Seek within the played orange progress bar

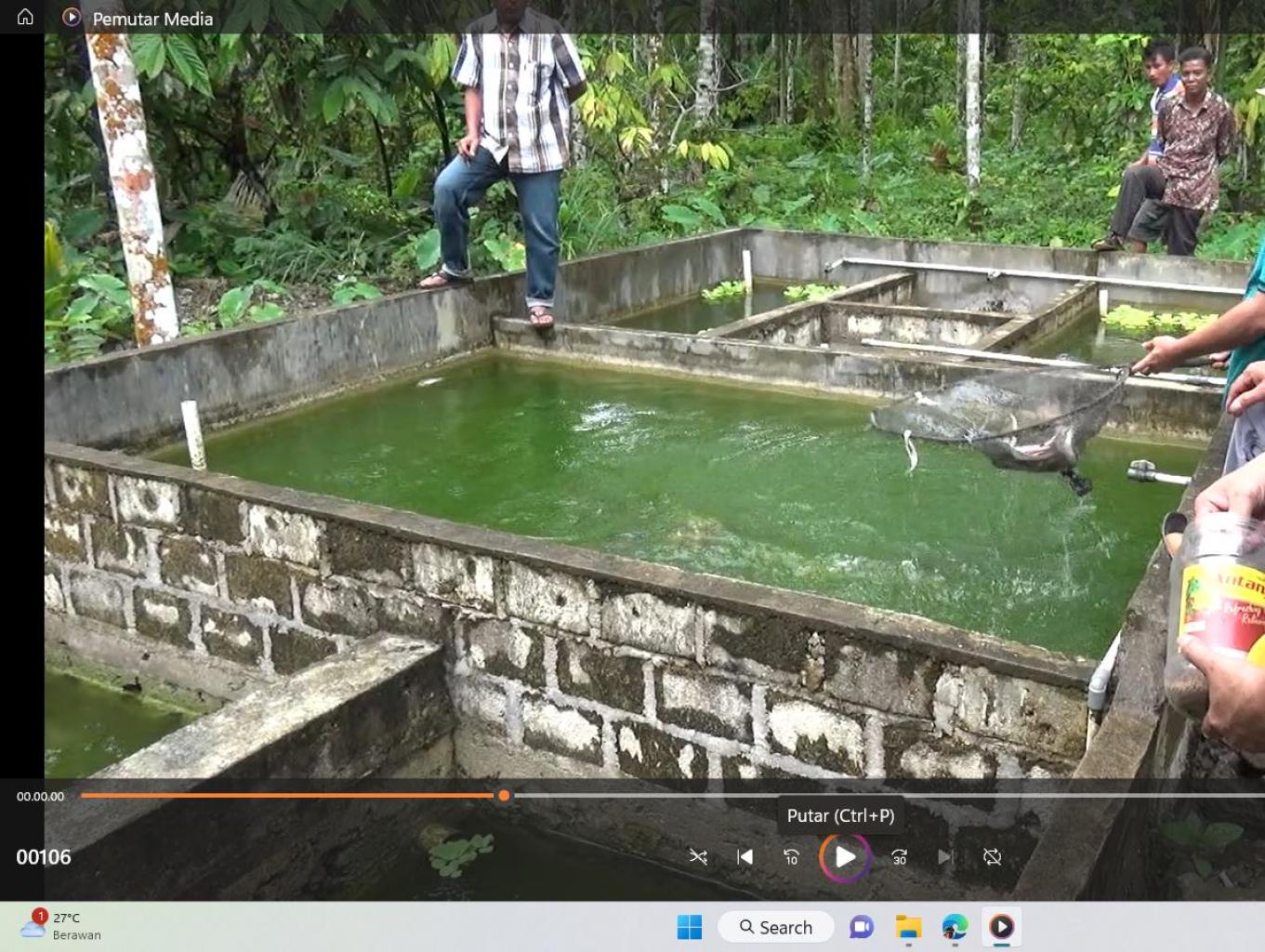coord(279,795)
